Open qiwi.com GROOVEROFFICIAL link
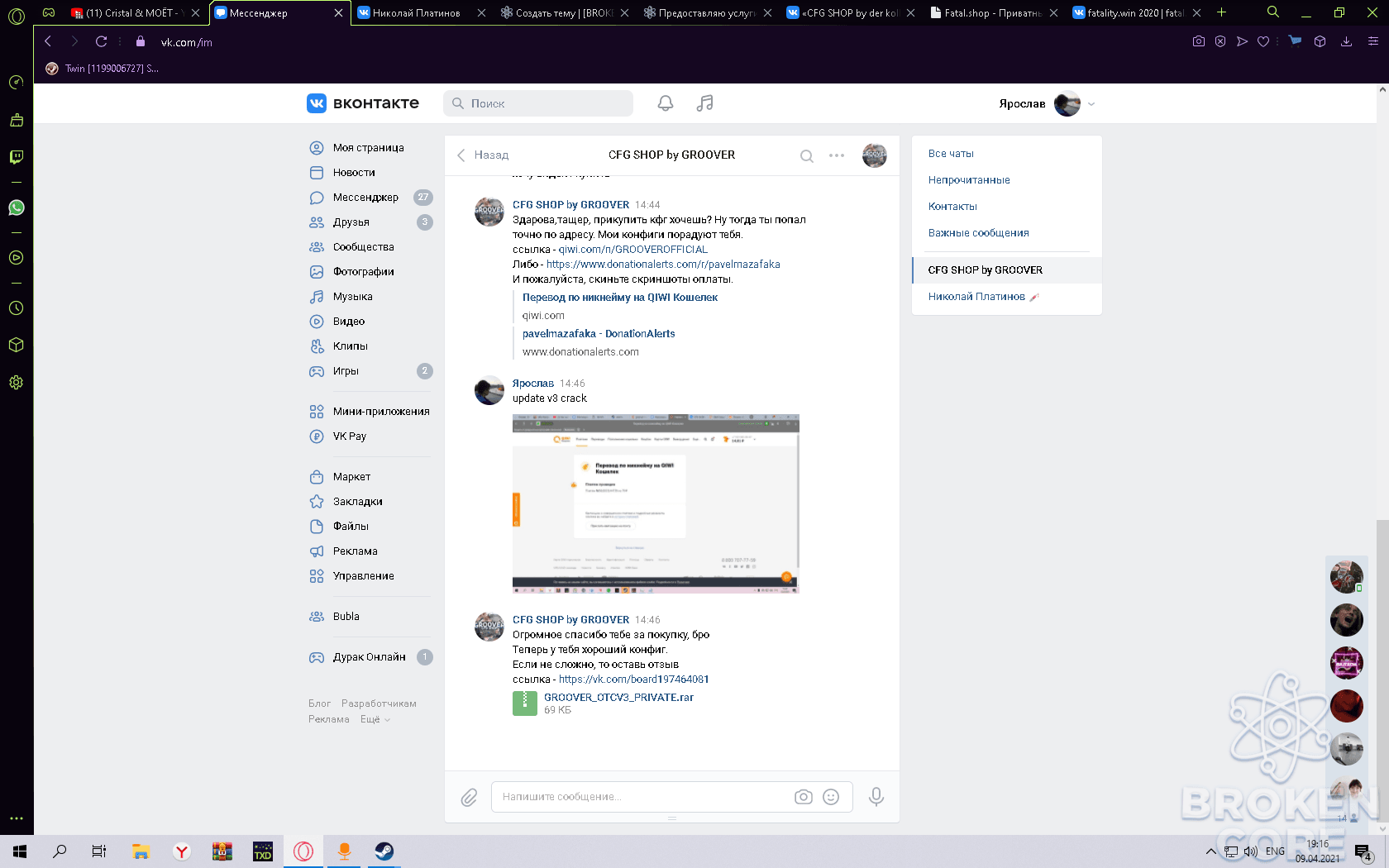The image size is (1389, 868). point(632,250)
